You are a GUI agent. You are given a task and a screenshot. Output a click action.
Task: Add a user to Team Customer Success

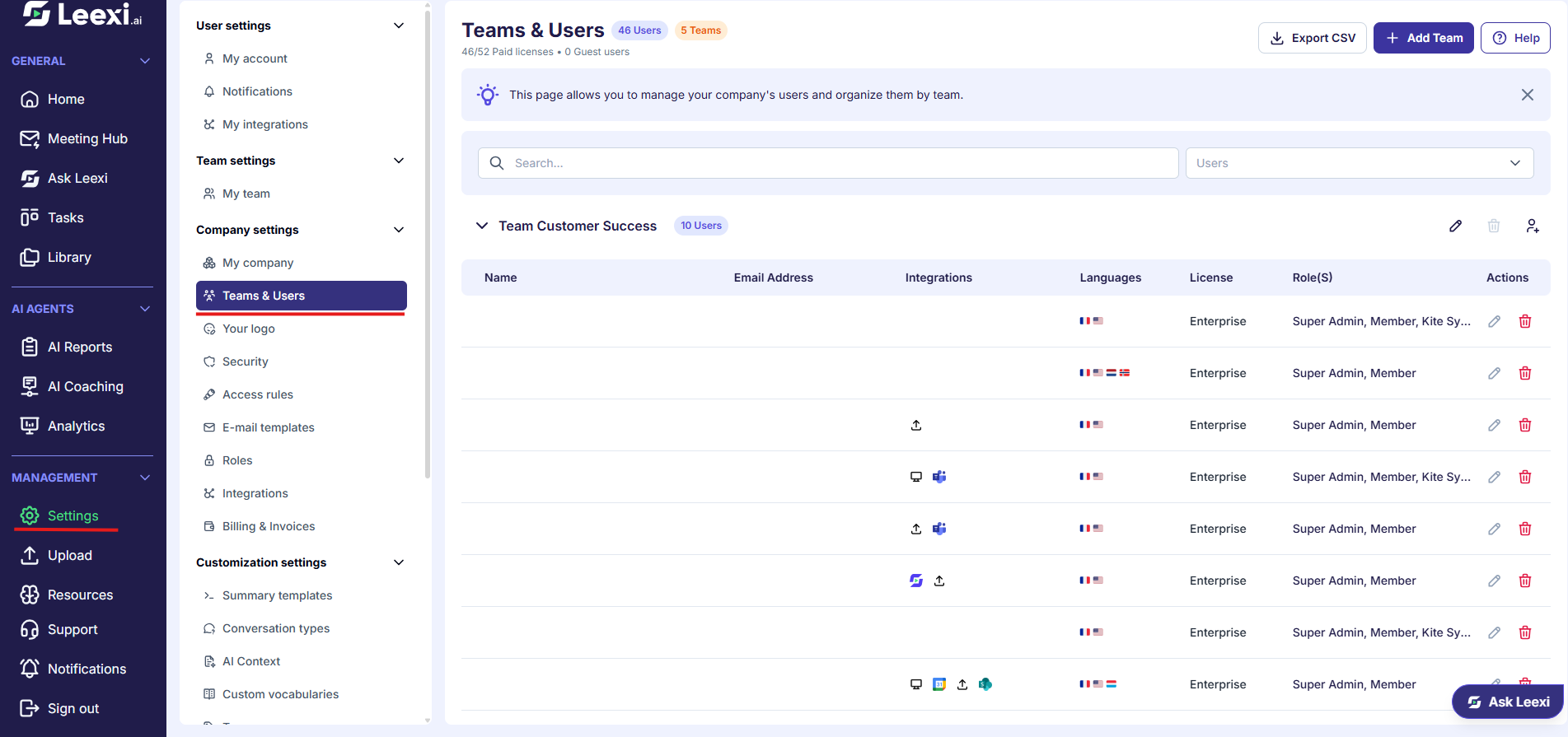coord(1533,226)
